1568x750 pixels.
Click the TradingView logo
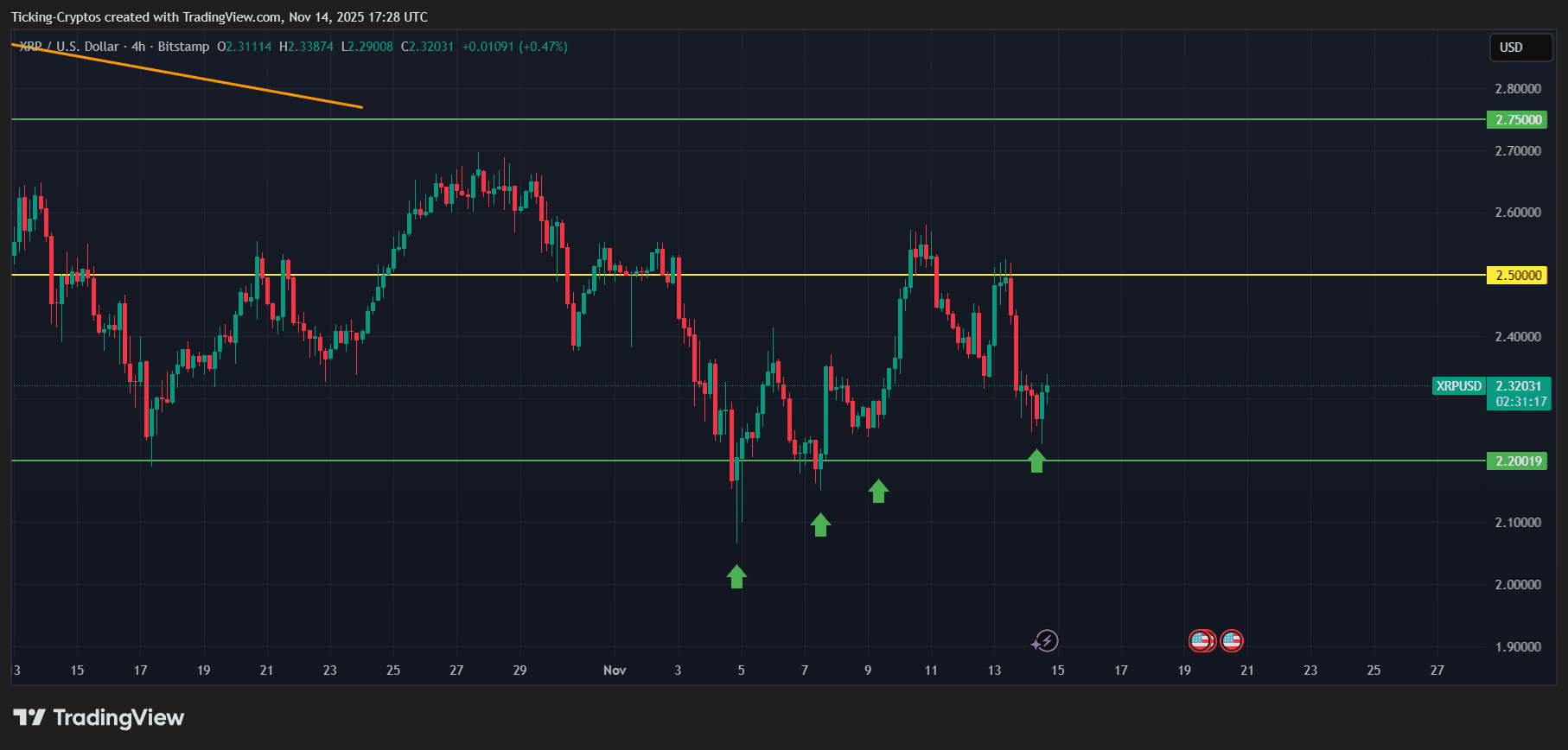[x=99, y=717]
